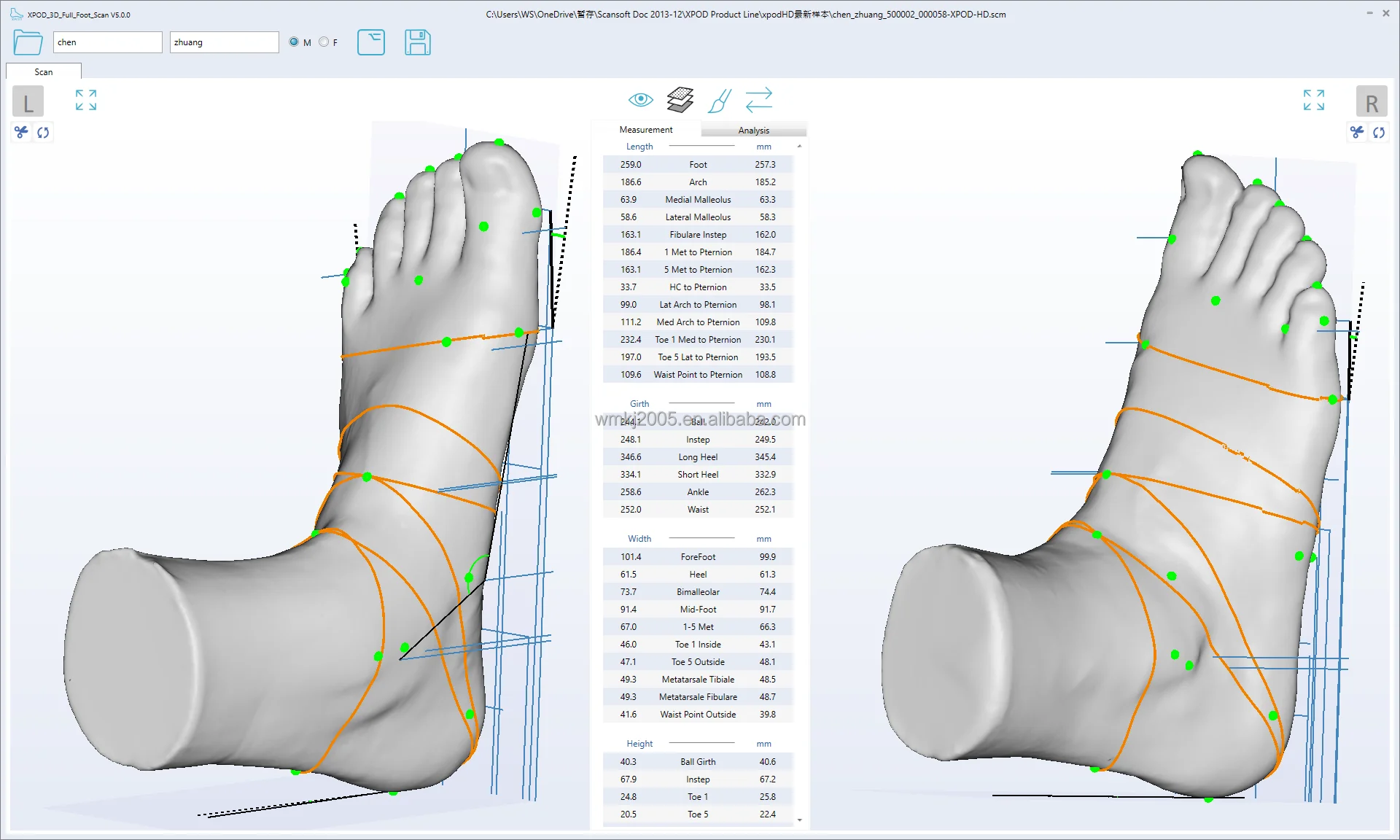
Task: Click the Height section header
Action: point(639,744)
